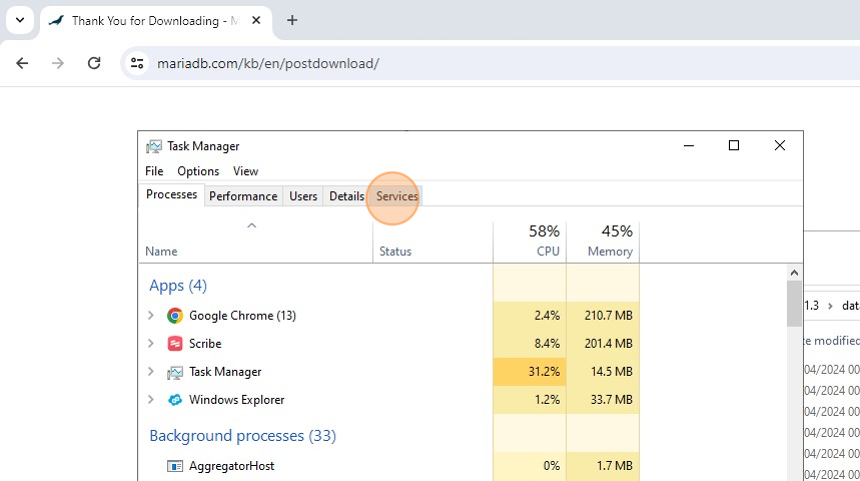Click the Google Chrome app icon
The image size is (860, 481).
coord(175,316)
